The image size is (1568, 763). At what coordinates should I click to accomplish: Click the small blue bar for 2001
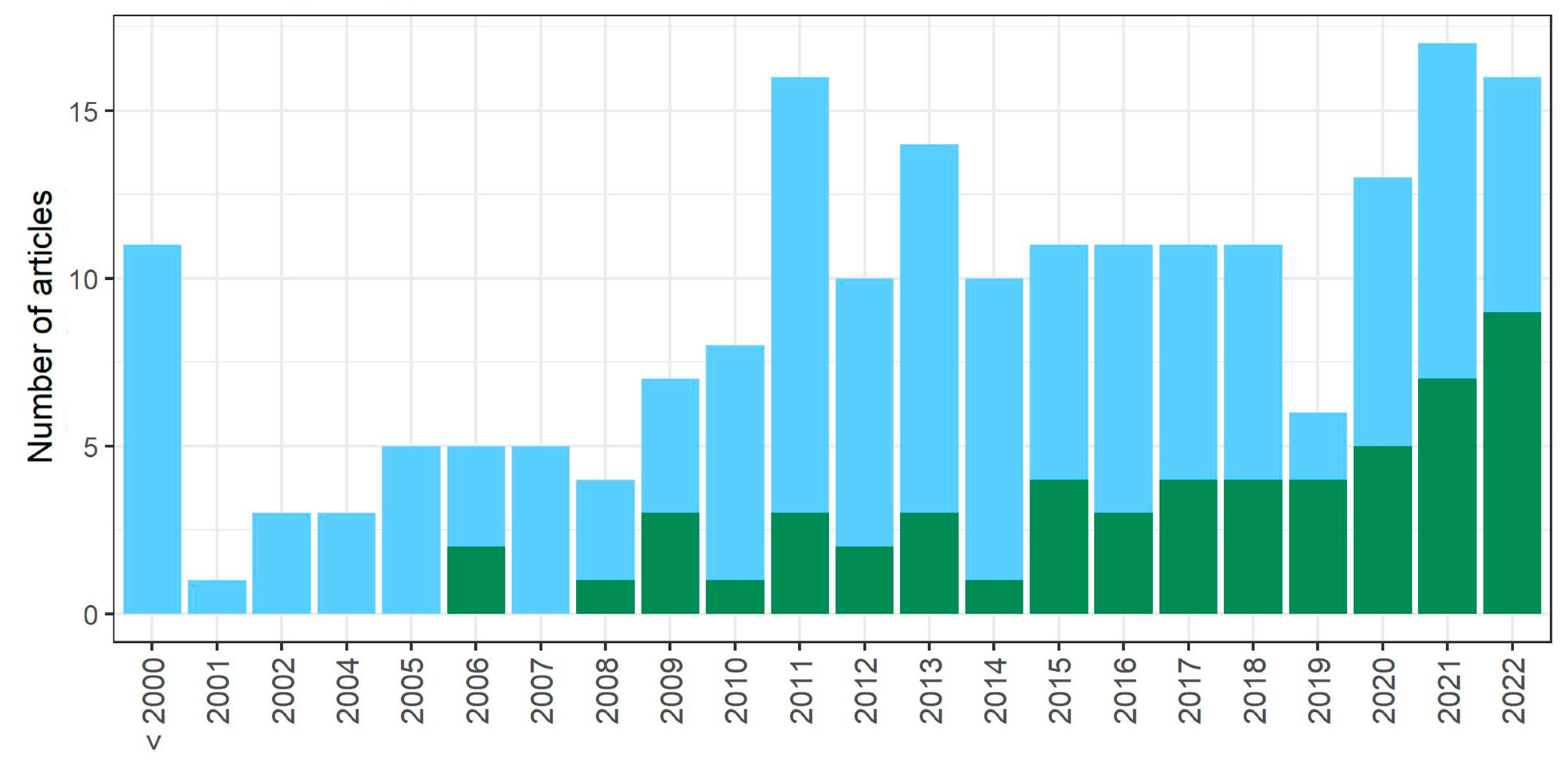[216, 597]
